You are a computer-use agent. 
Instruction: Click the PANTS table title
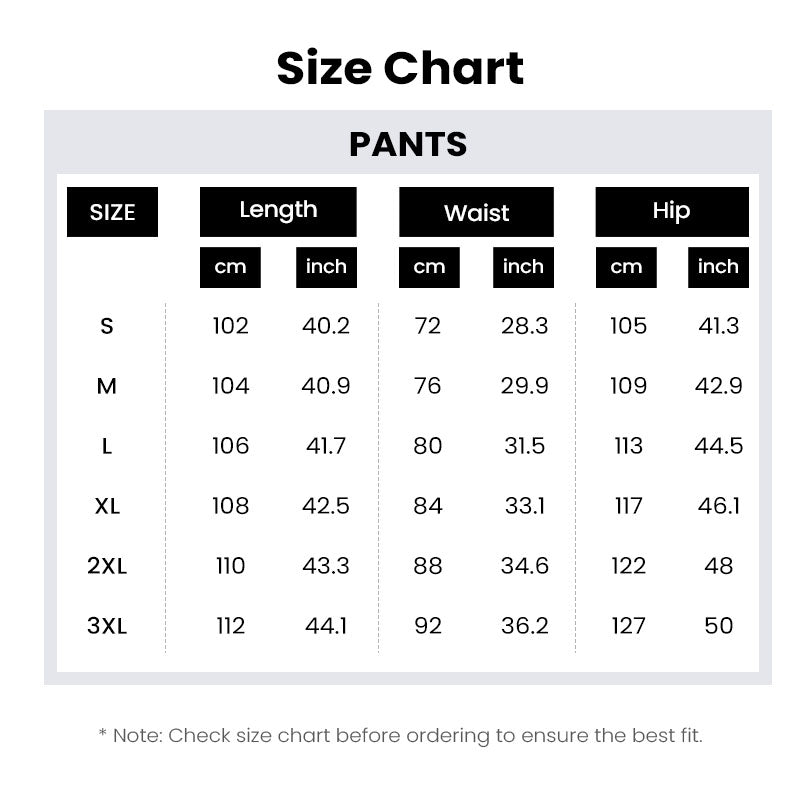(x=408, y=145)
